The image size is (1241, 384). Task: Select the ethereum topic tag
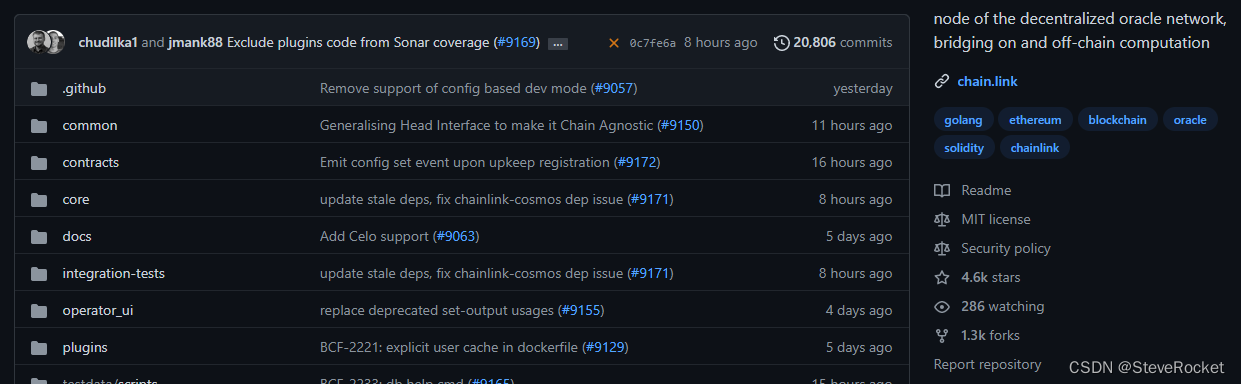[x=1035, y=120]
